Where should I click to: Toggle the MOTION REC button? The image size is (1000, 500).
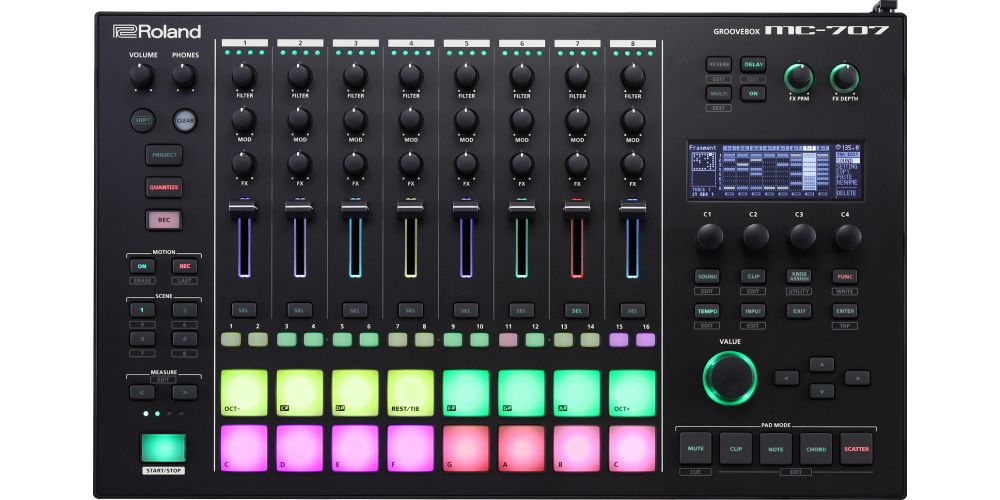pos(184,267)
